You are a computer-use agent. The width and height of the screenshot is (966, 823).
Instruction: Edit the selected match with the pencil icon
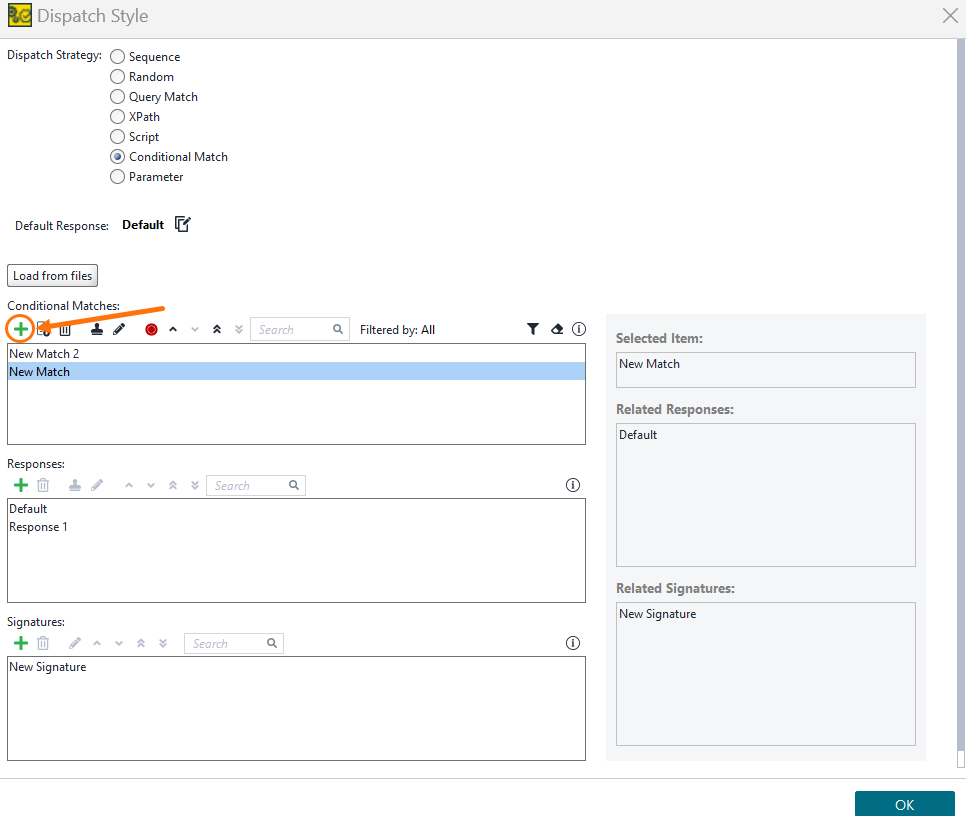120,329
